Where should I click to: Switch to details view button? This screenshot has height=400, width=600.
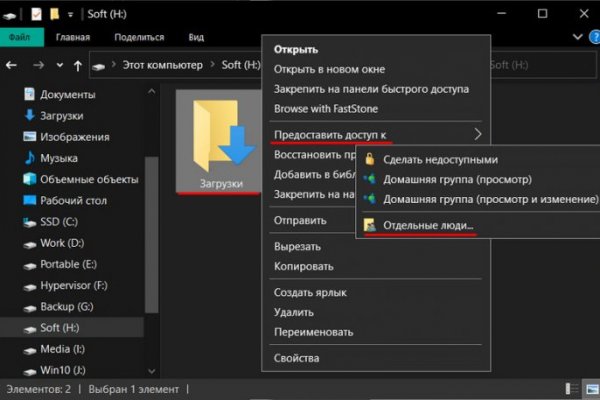click(x=570, y=387)
